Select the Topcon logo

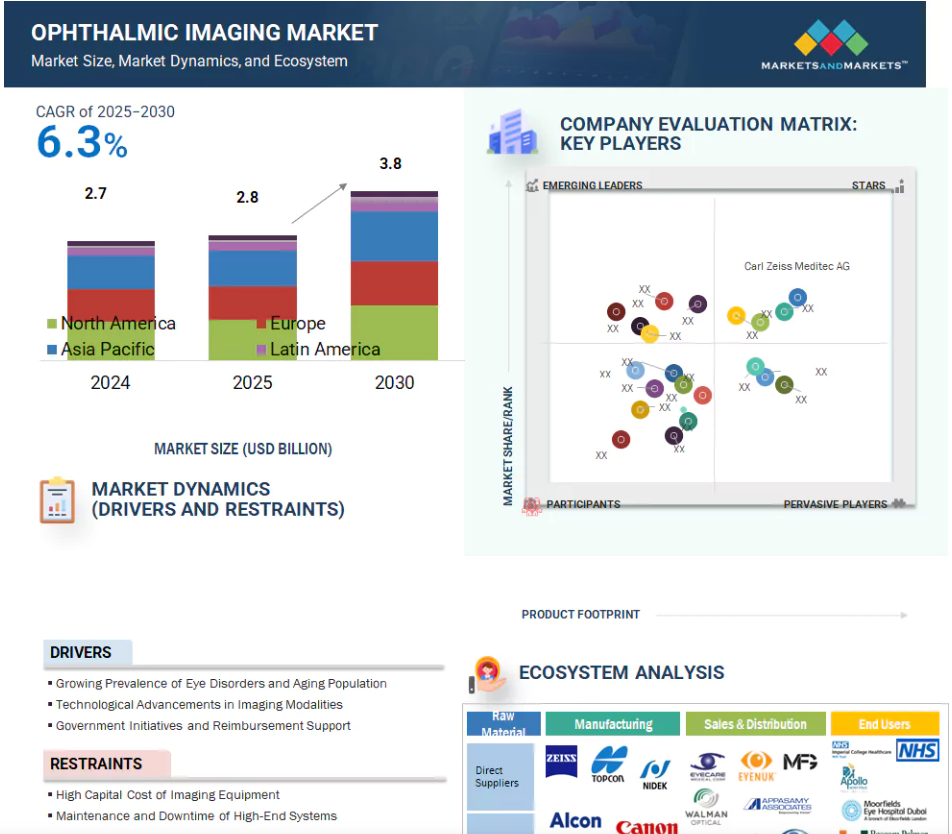coord(608,764)
